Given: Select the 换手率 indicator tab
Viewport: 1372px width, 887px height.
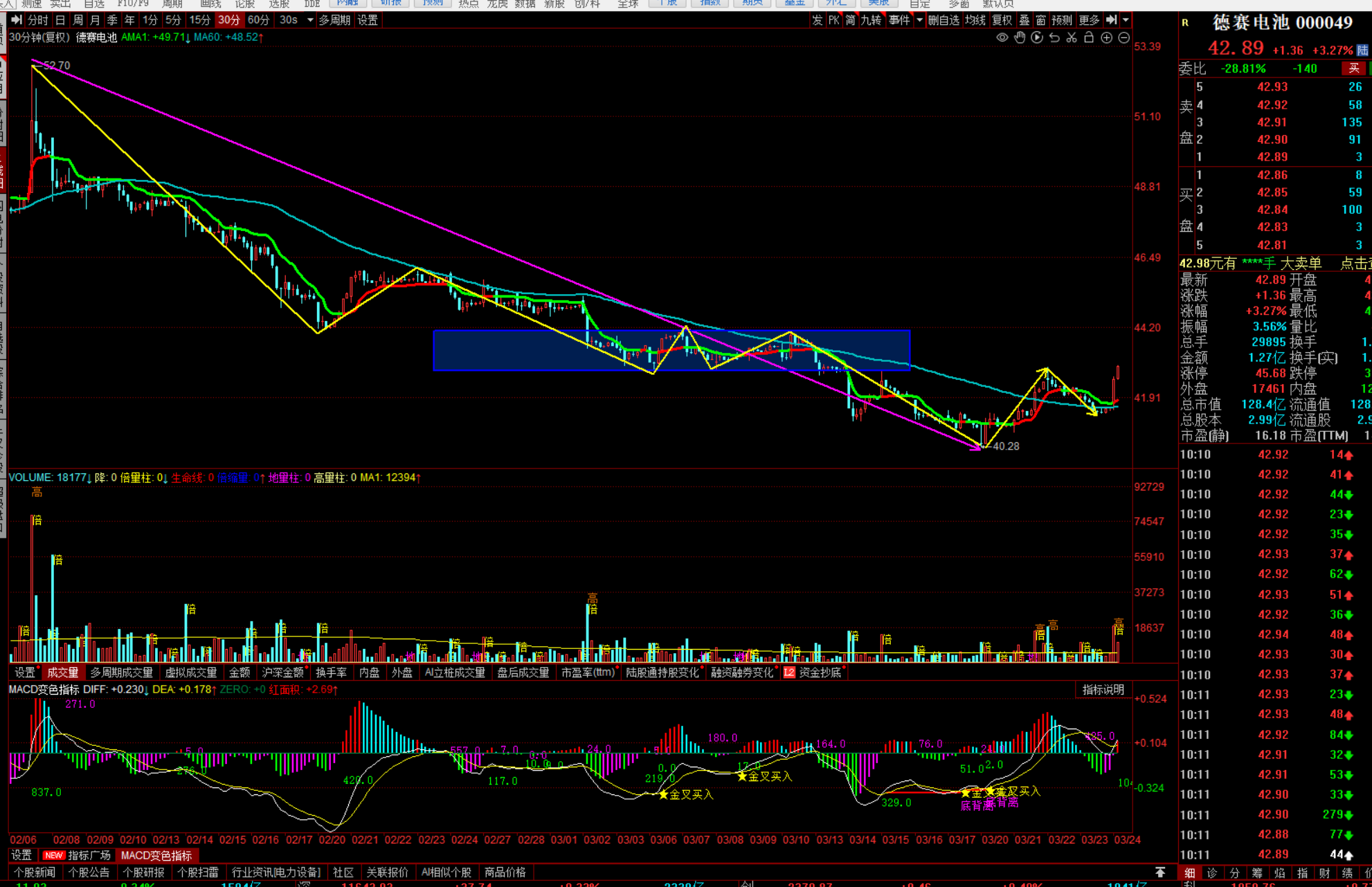Looking at the screenshot, I should pyautogui.click(x=331, y=673).
